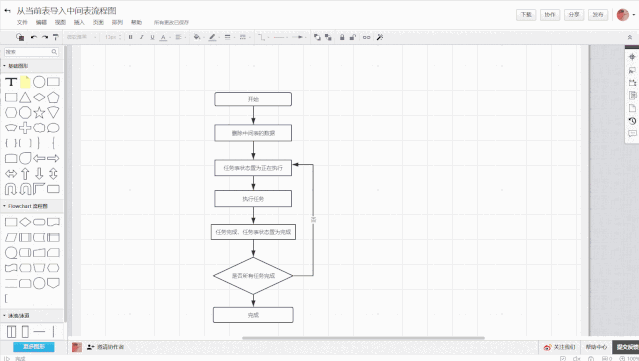Open the line color pencil
The image size is (639, 361).
(x=213, y=37)
